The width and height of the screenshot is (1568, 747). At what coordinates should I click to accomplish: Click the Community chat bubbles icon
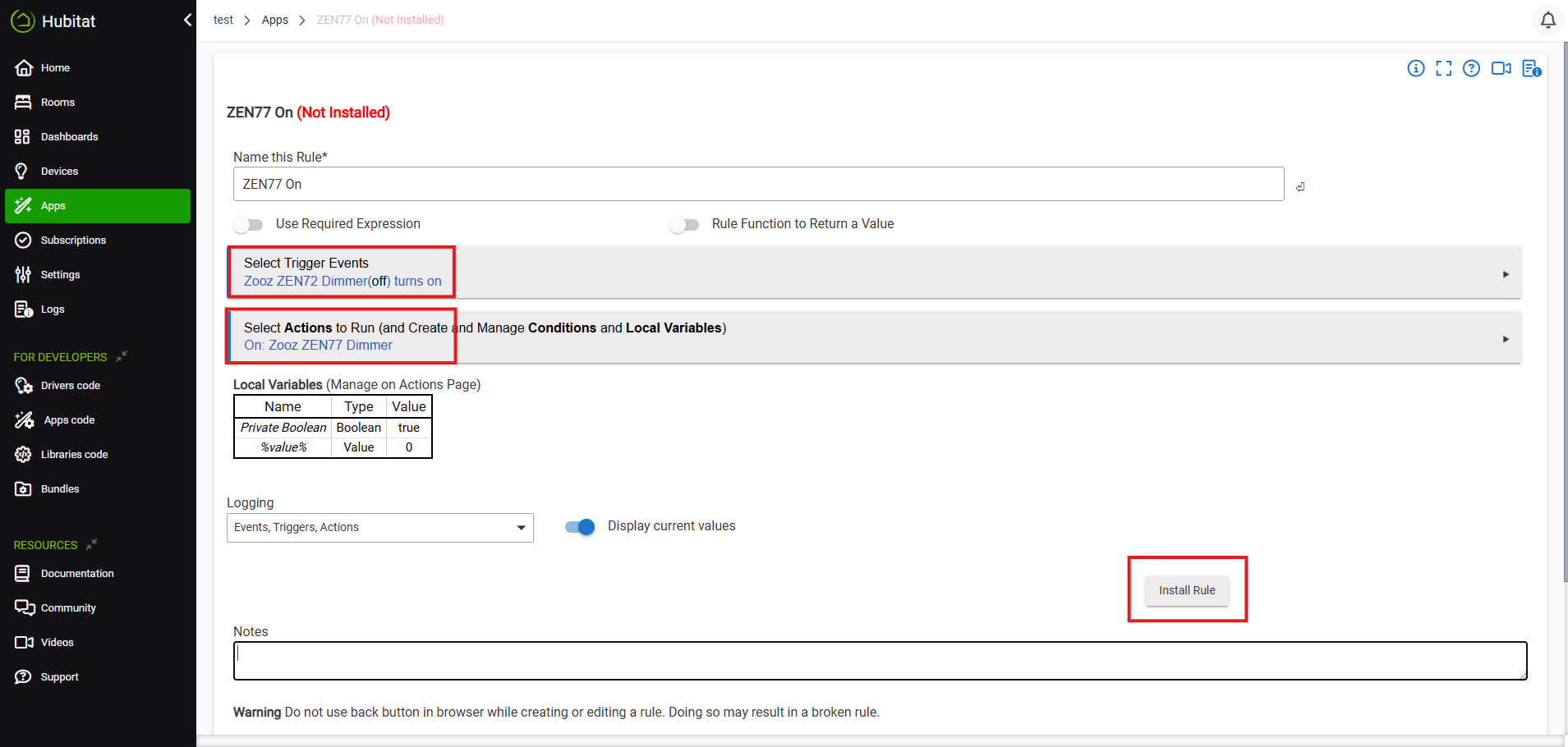[24, 608]
